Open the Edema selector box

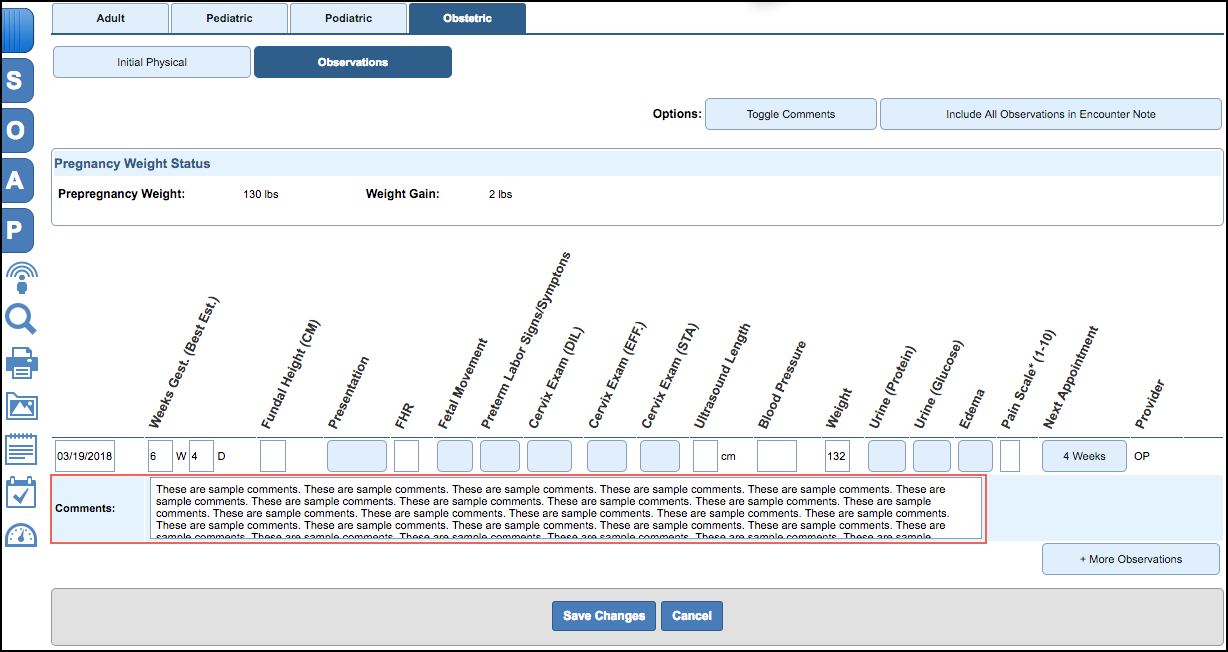[x=976, y=456]
